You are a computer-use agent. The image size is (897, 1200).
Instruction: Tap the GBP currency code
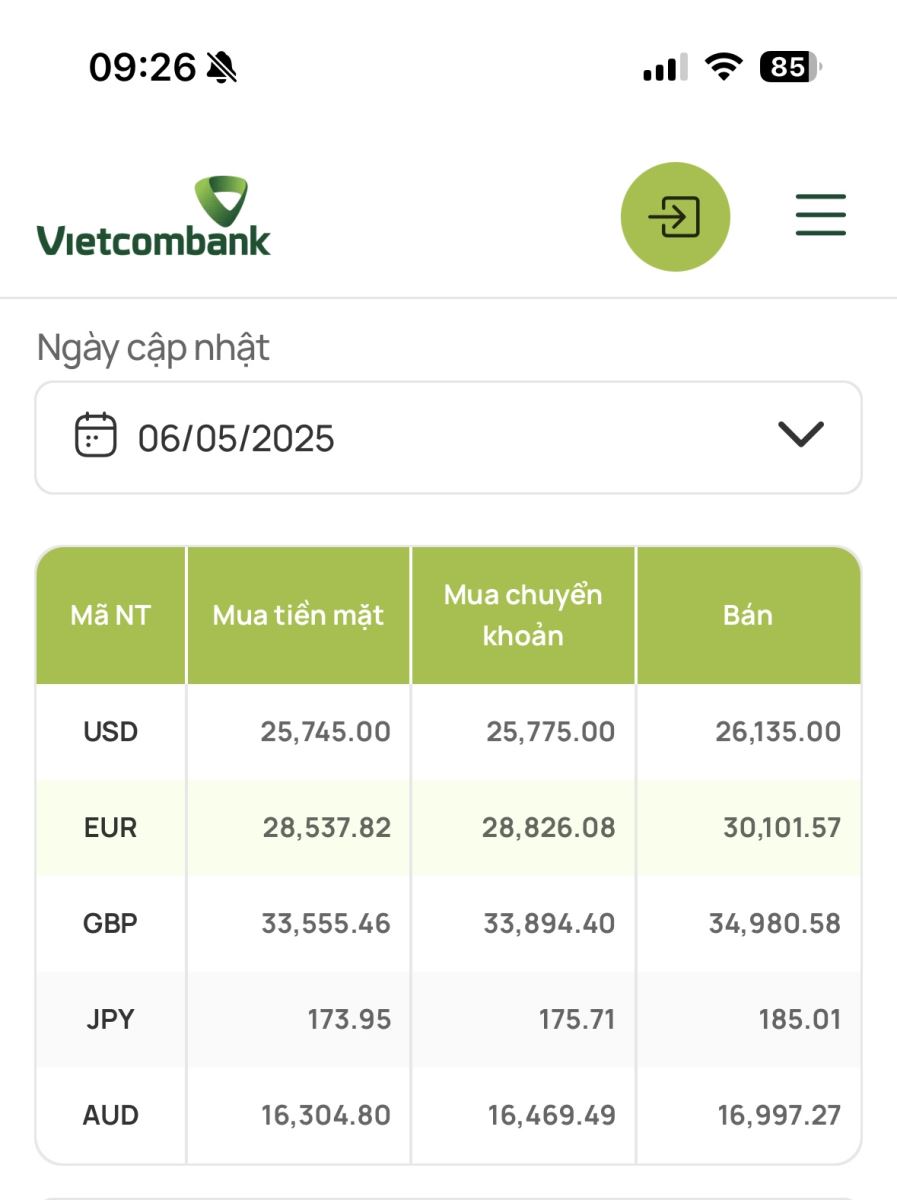(x=110, y=923)
